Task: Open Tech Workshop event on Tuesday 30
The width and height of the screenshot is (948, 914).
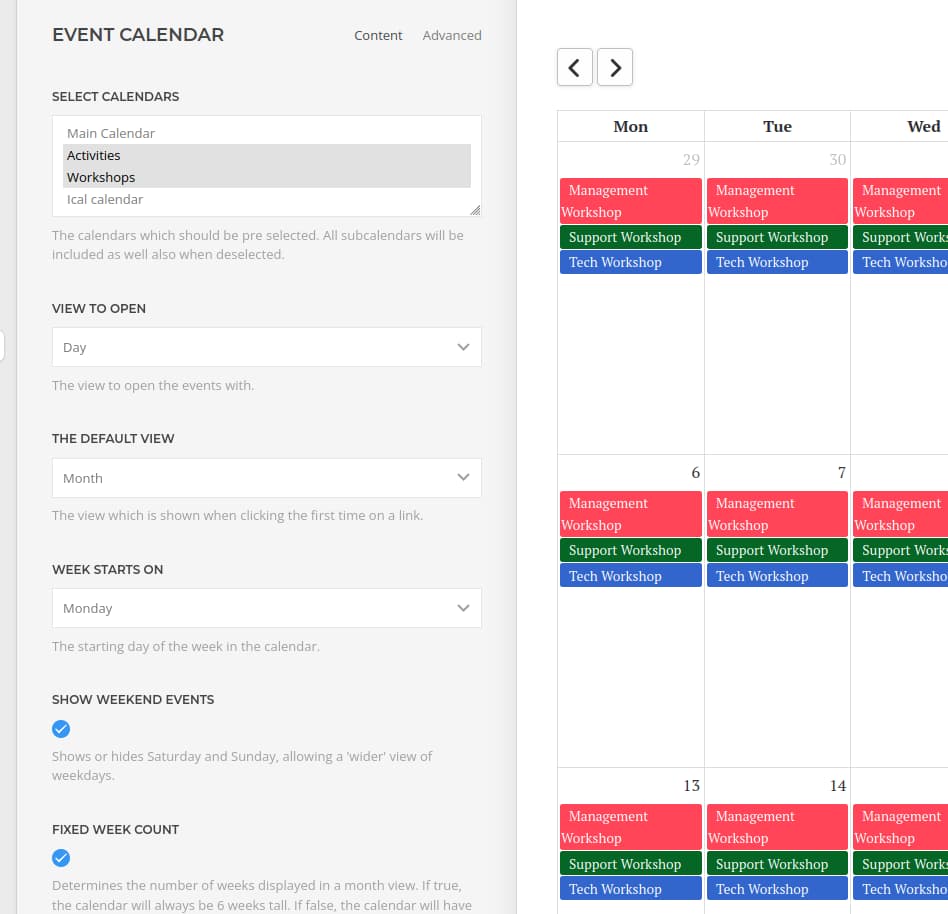Action: click(777, 262)
